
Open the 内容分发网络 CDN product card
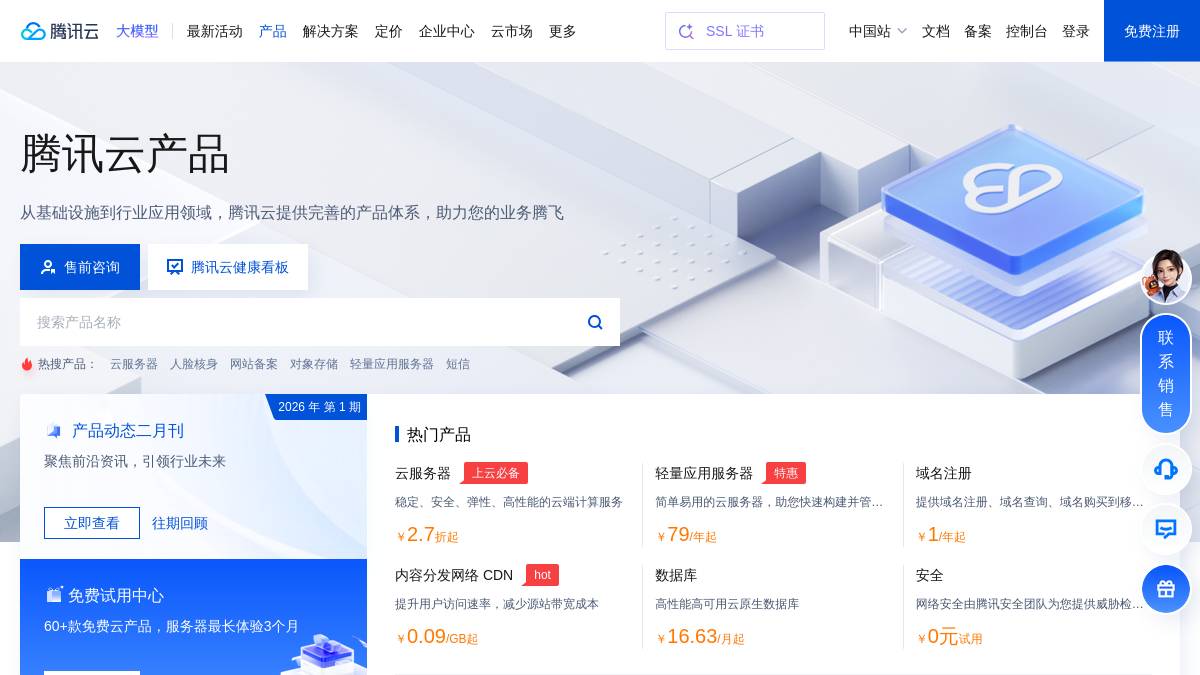(454, 575)
